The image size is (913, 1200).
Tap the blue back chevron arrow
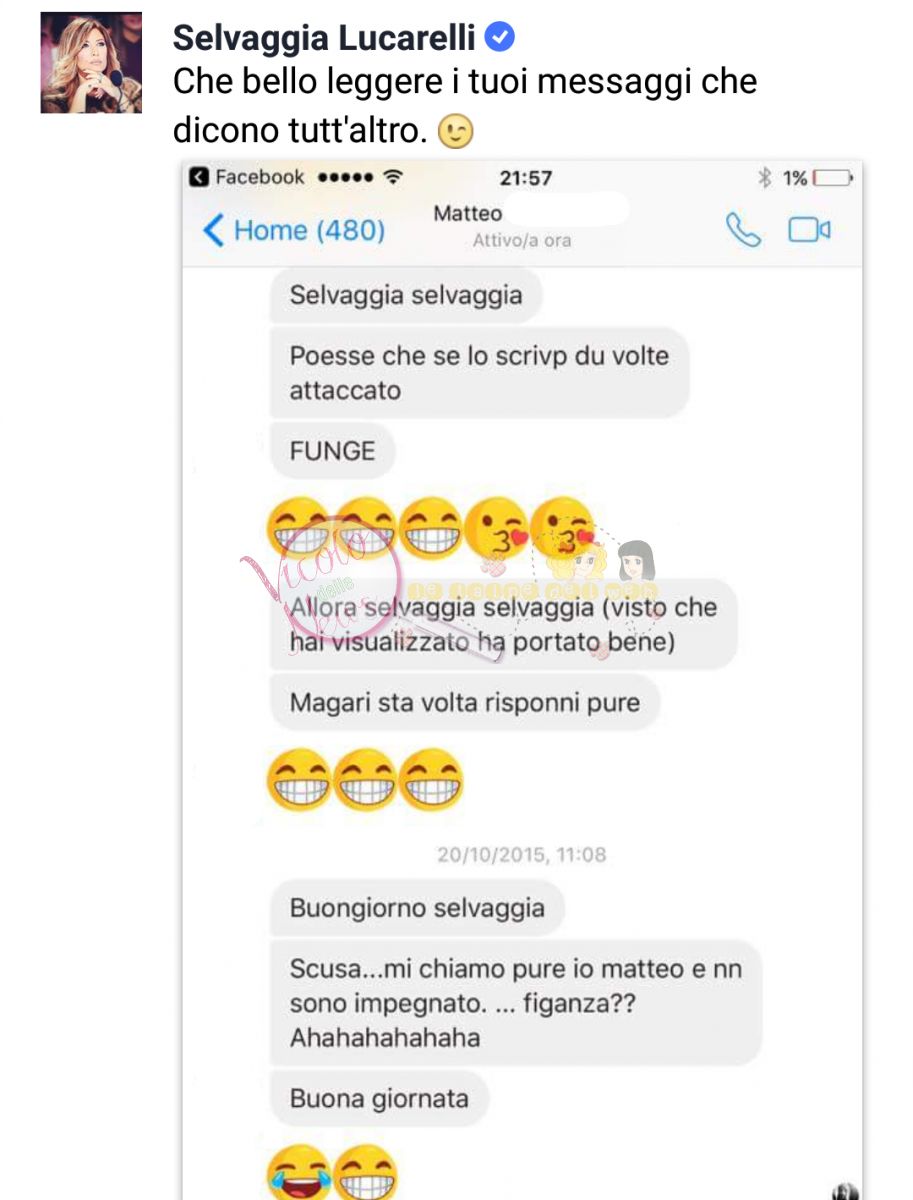point(213,231)
